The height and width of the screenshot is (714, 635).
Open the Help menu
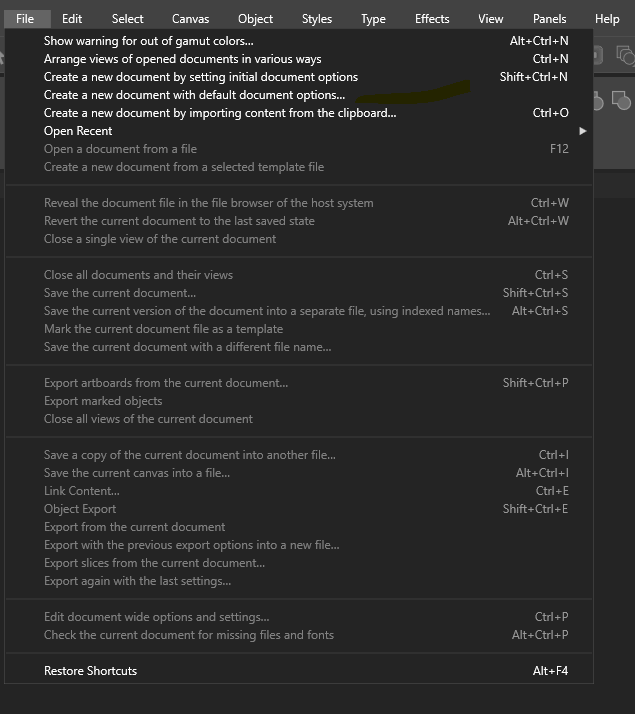point(607,19)
